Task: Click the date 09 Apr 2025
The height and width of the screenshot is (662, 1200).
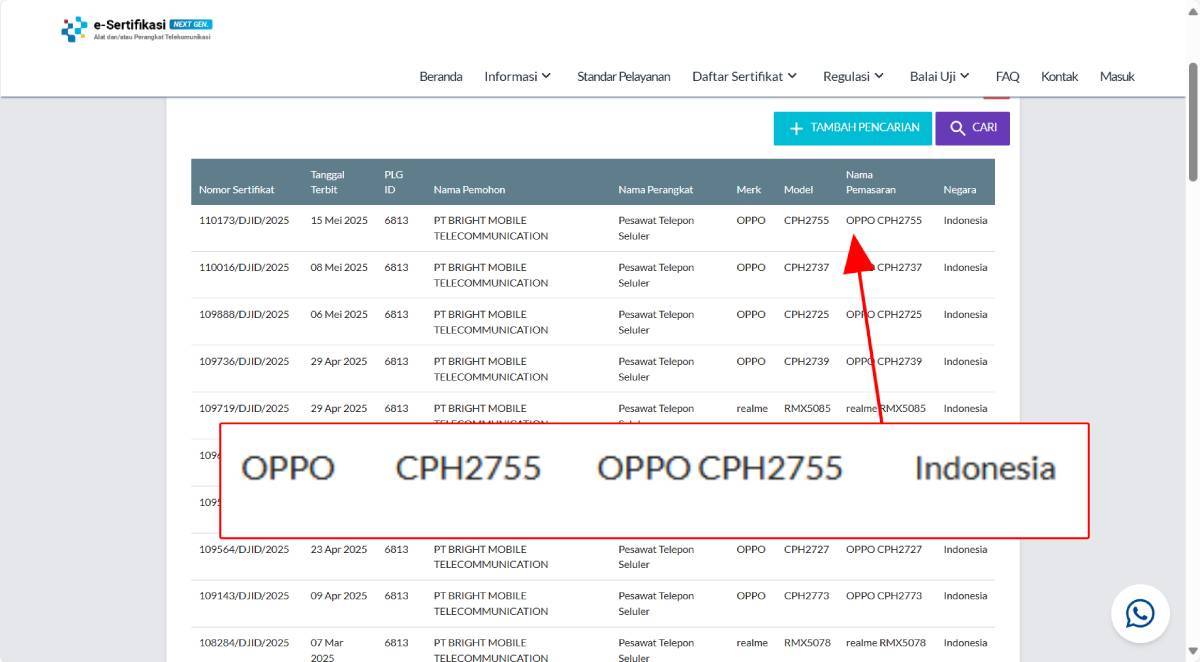Action: [339, 595]
